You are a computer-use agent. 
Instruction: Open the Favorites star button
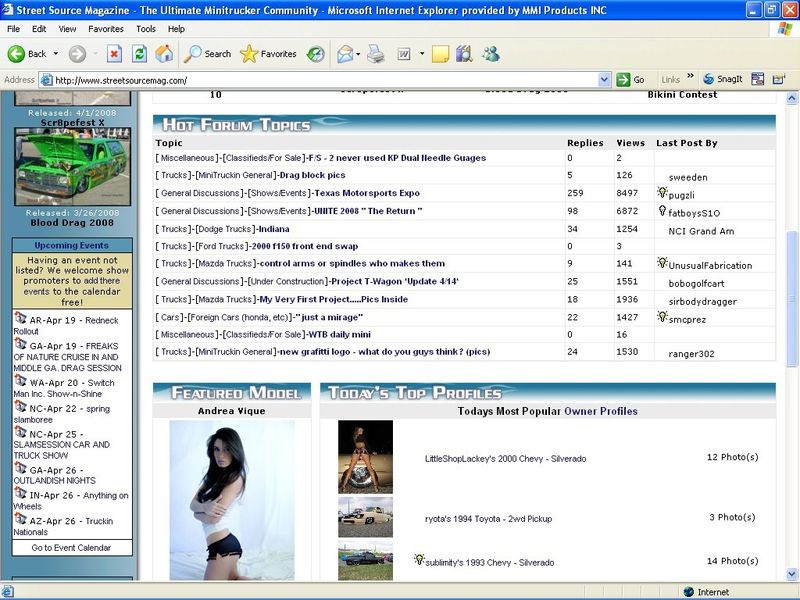(x=268, y=54)
